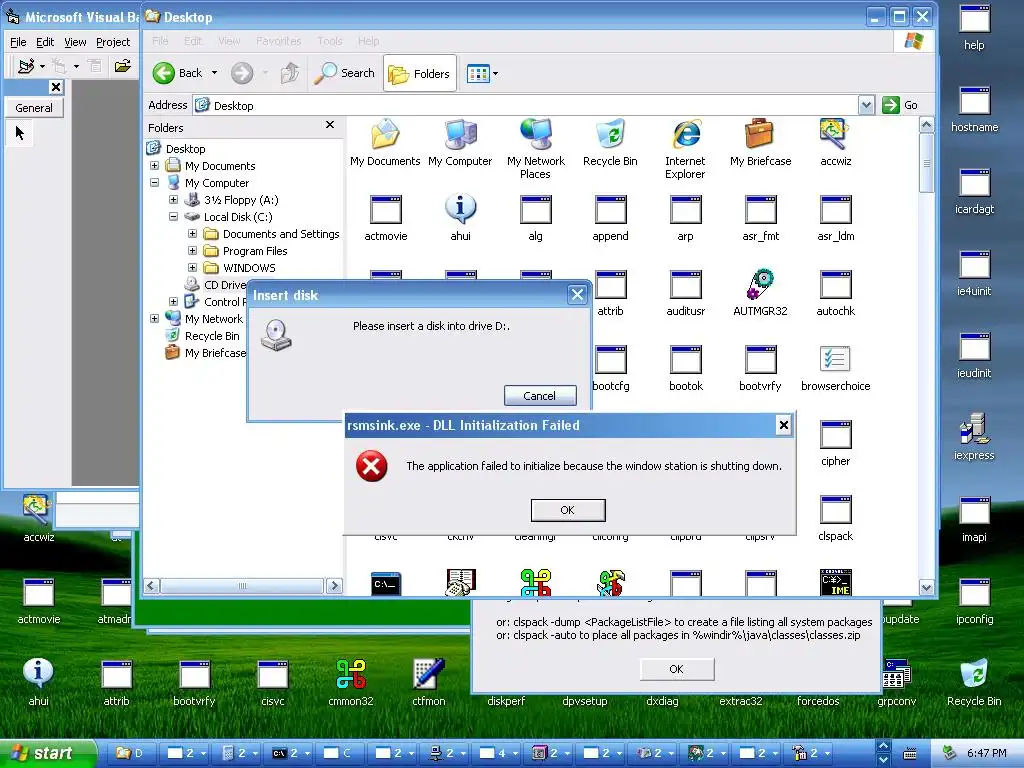Expand My Documents in folder tree
This screenshot has width=1024, height=768.
pyautogui.click(x=155, y=166)
